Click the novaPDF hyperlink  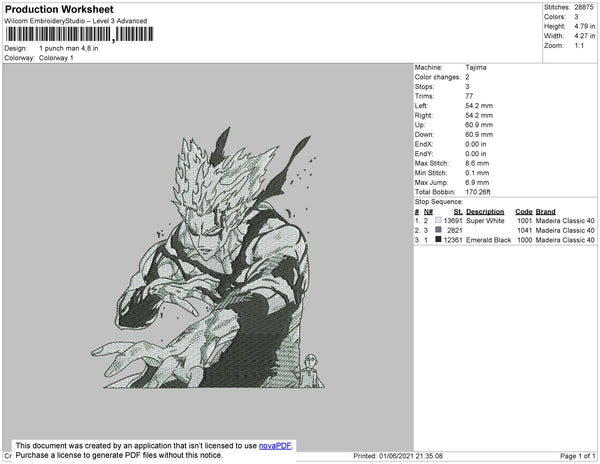pos(275,446)
